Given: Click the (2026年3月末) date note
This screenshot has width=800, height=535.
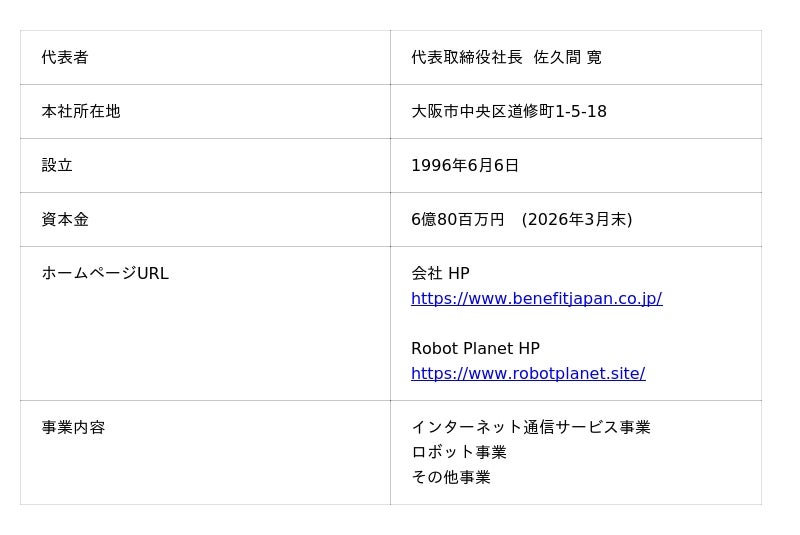Looking at the screenshot, I should [577, 219].
